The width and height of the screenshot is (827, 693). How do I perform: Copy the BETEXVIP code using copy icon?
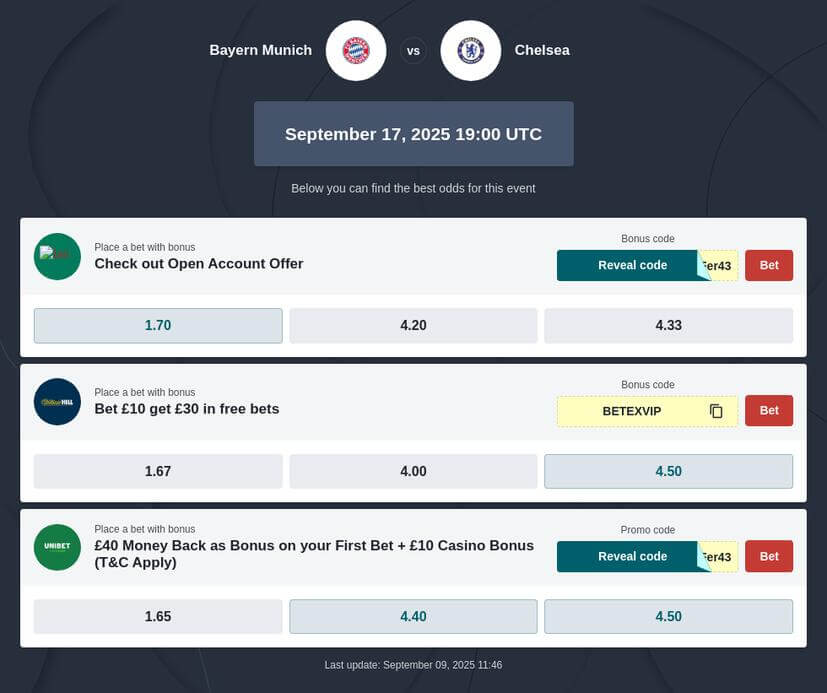[x=716, y=411]
